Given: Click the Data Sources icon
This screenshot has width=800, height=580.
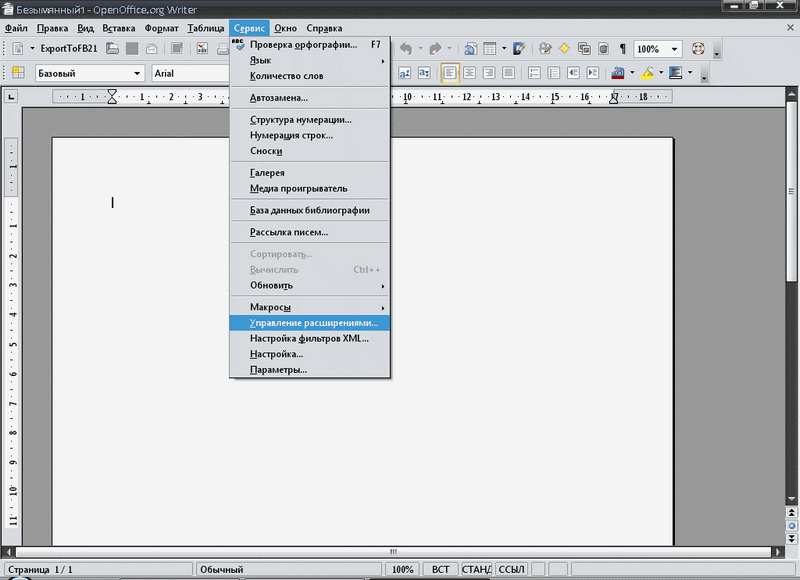Looking at the screenshot, I should [x=604, y=48].
